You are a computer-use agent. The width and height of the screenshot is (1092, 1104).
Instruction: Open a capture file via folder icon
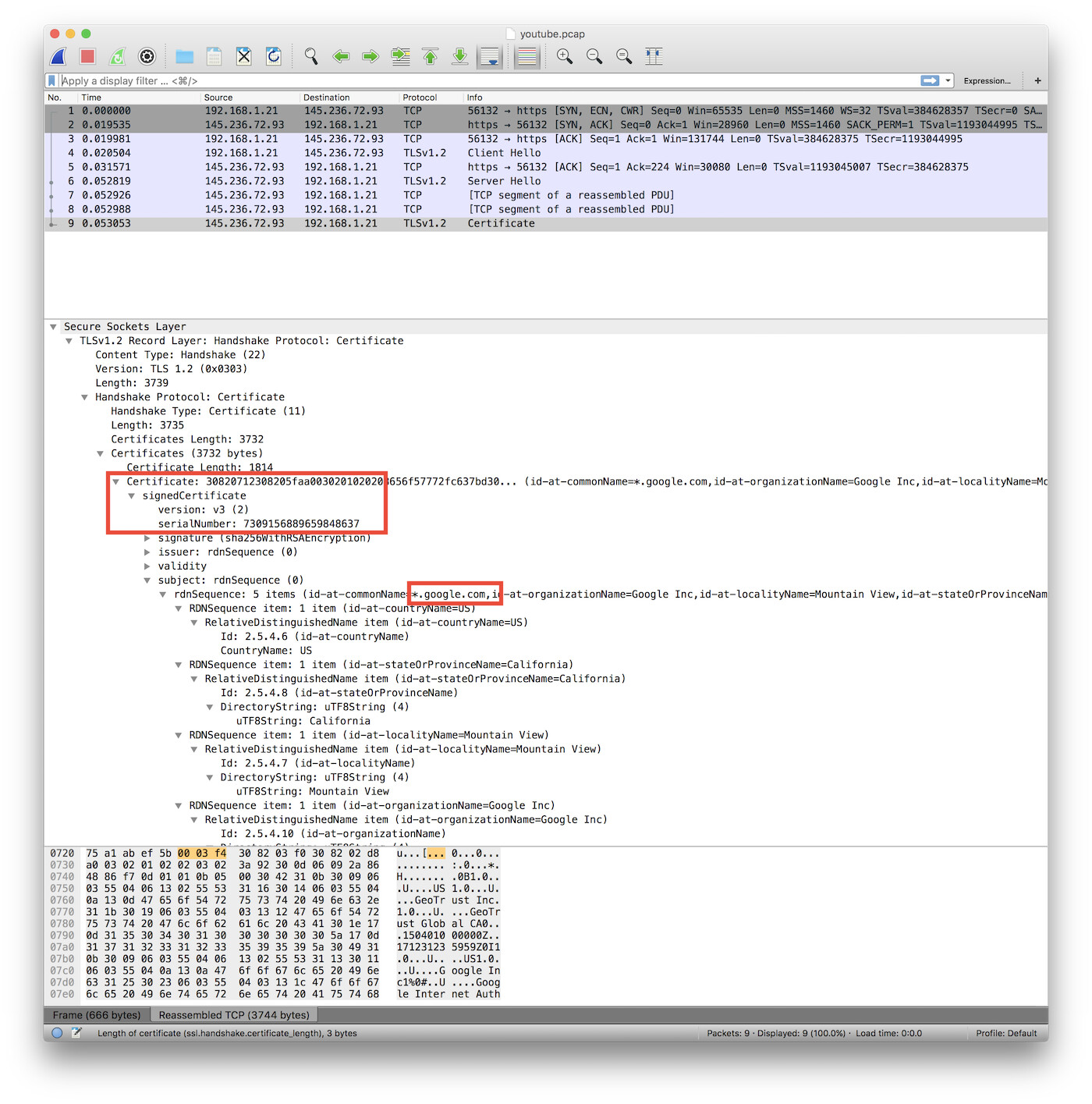click(184, 56)
